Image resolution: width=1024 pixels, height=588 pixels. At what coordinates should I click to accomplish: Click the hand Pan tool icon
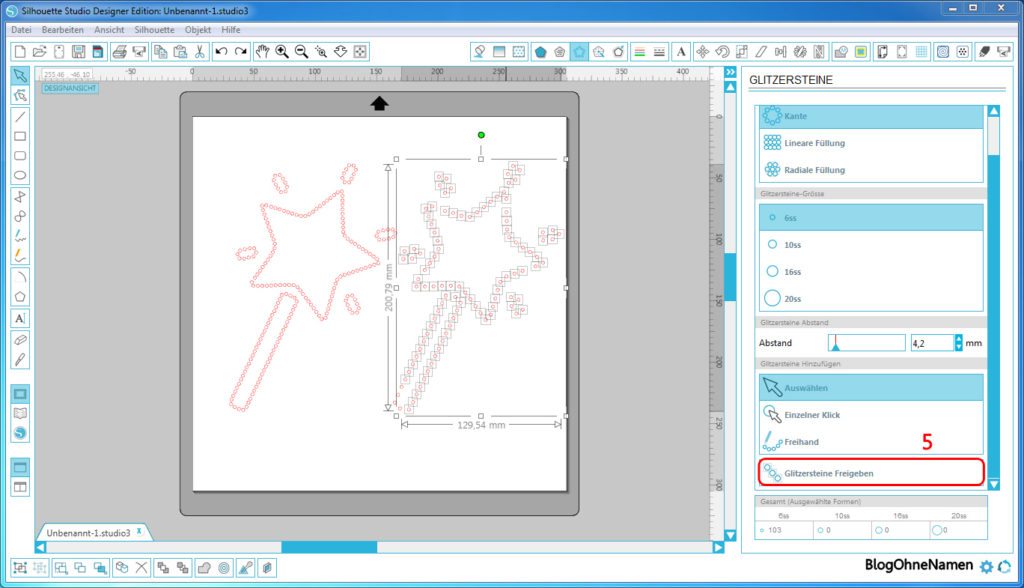(262, 51)
